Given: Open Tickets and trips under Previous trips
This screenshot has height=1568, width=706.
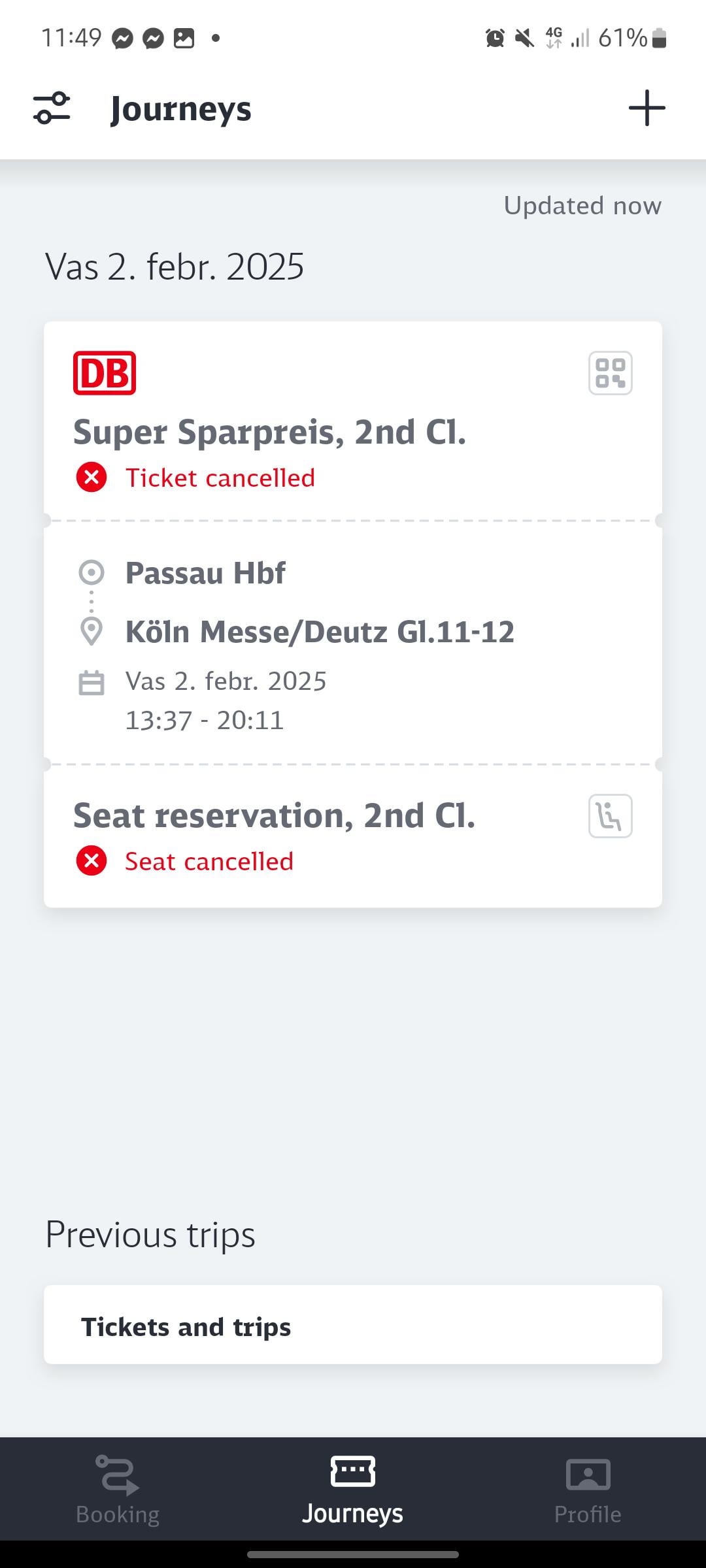Looking at the screenshot, I should [353, 1326].
